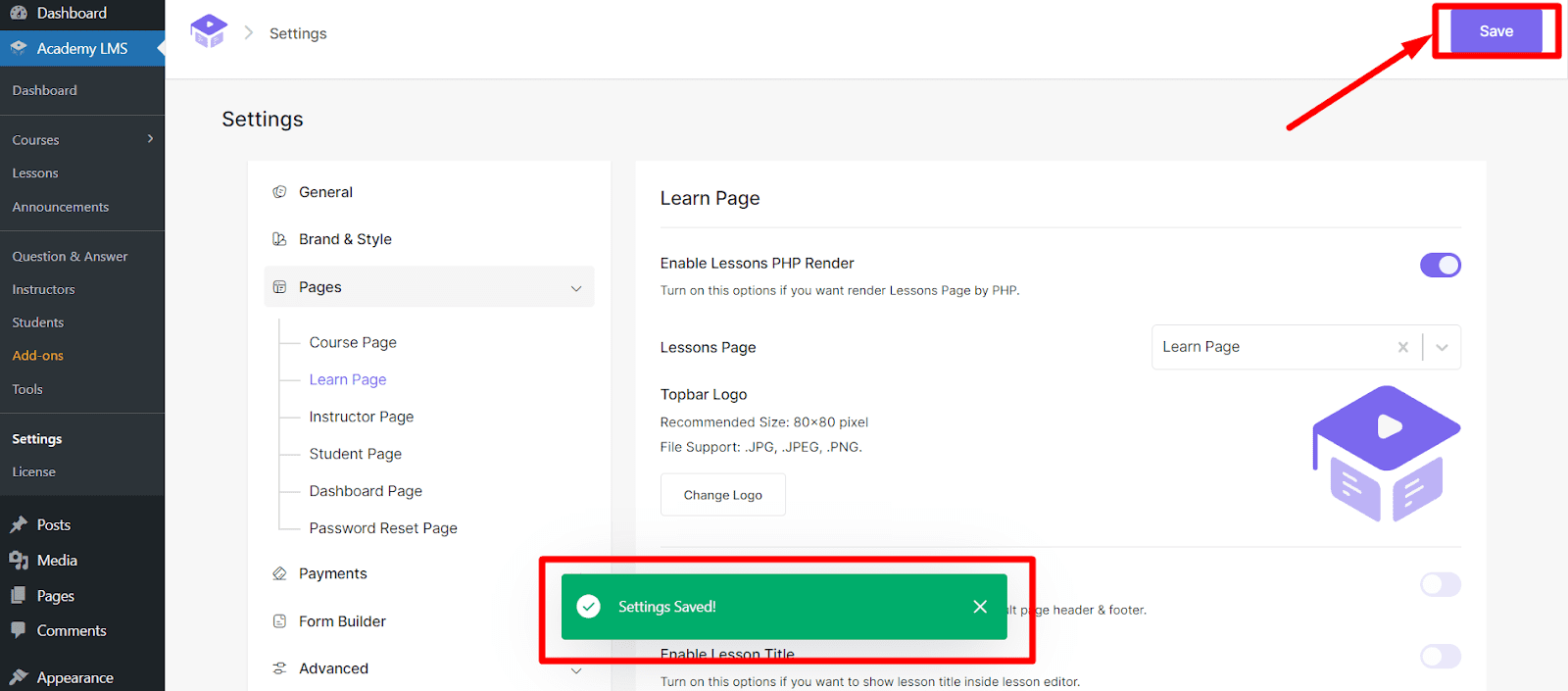Image resolution: width=1568 pixels, height=691 pixels.
Task: Click the Advanced settings icon
Action: pyautogui.click(x=279, y=668)
